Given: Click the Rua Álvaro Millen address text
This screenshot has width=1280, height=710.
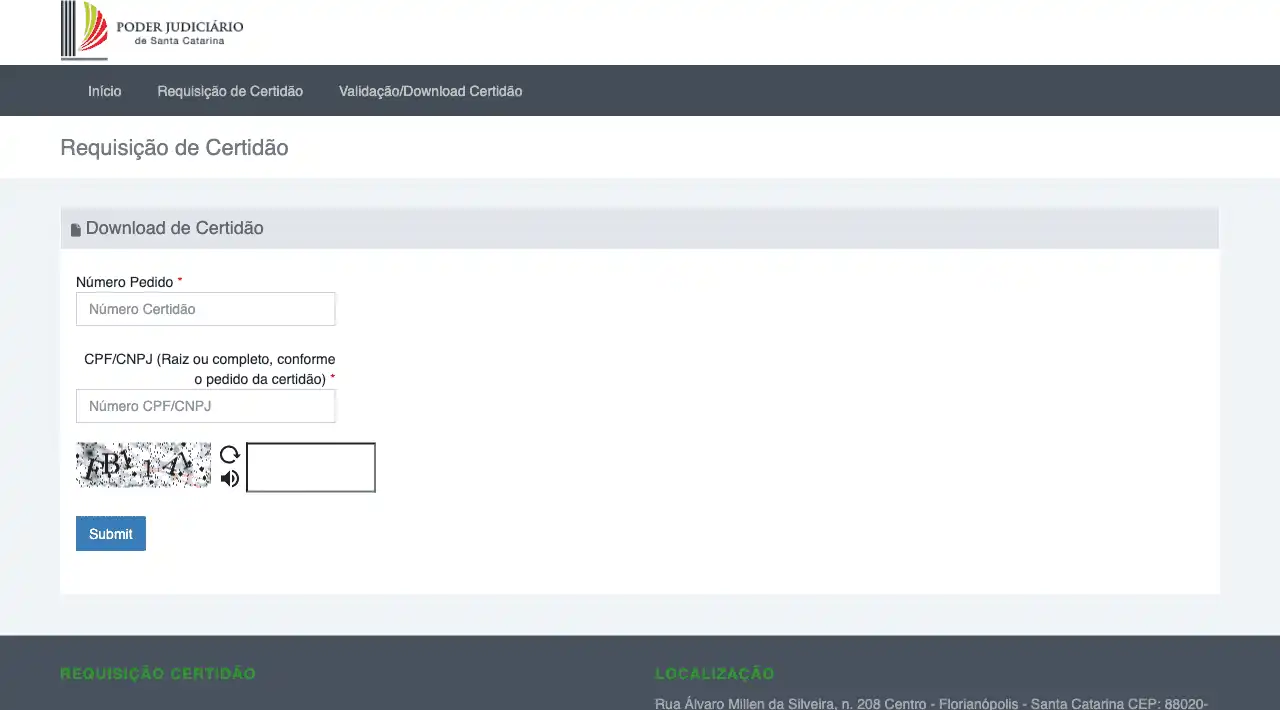Looking at the screenshot, I should 930,703.
